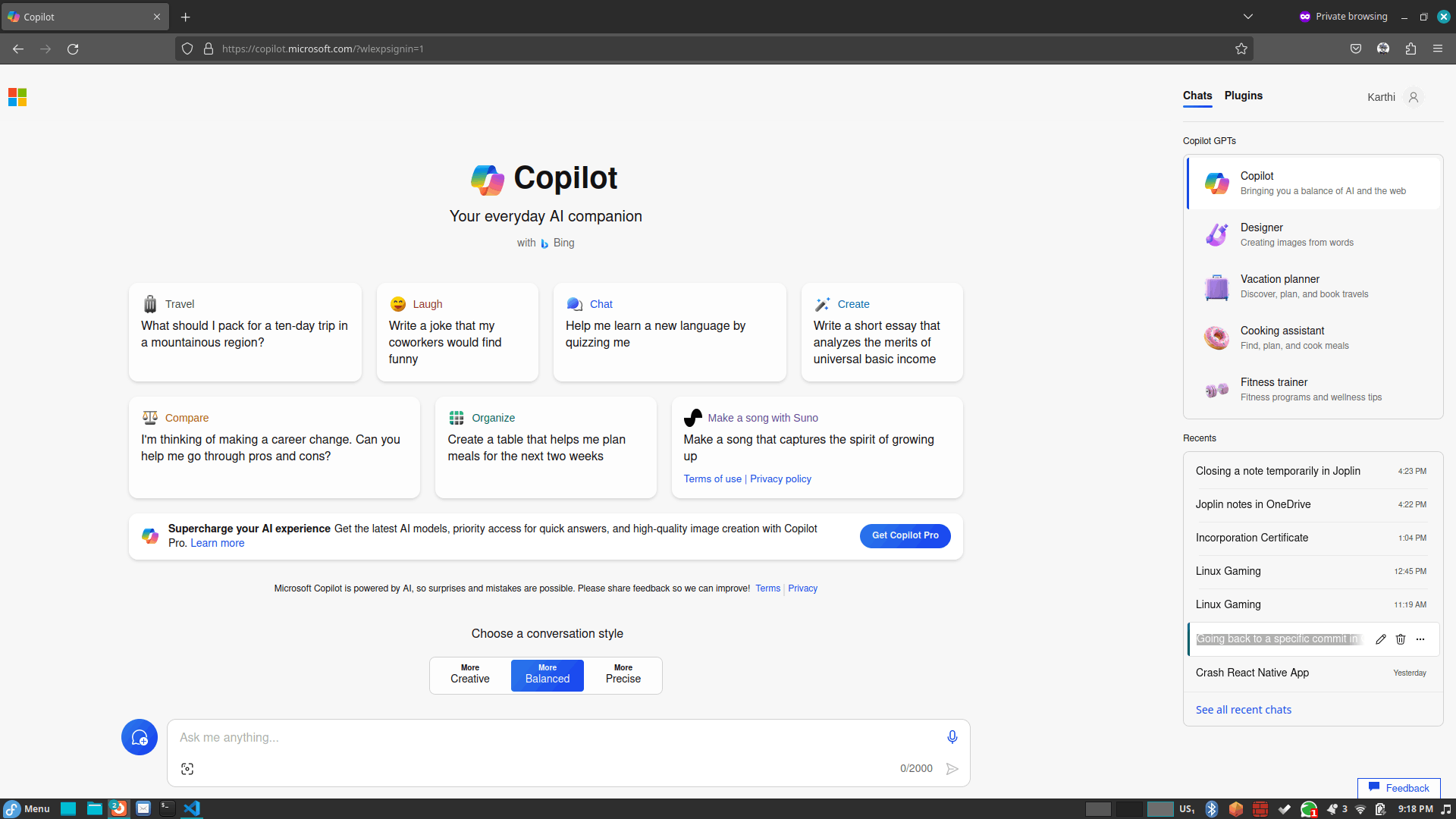This screenshot has width=1456, height=819.
Task: Click the Get Copilot Pro button
Action: 905,535
